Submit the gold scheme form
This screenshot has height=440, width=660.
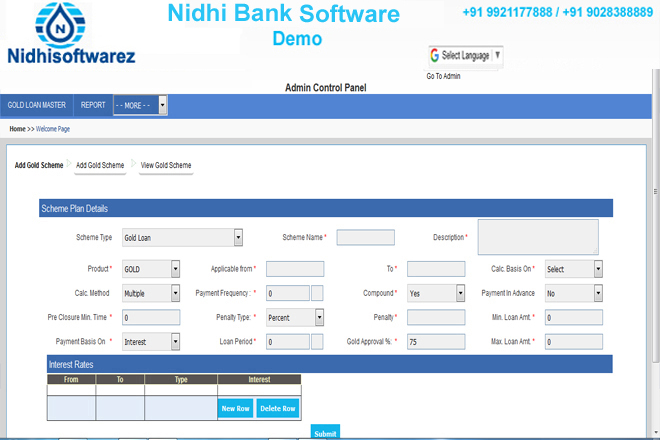(x=325, y=432)
